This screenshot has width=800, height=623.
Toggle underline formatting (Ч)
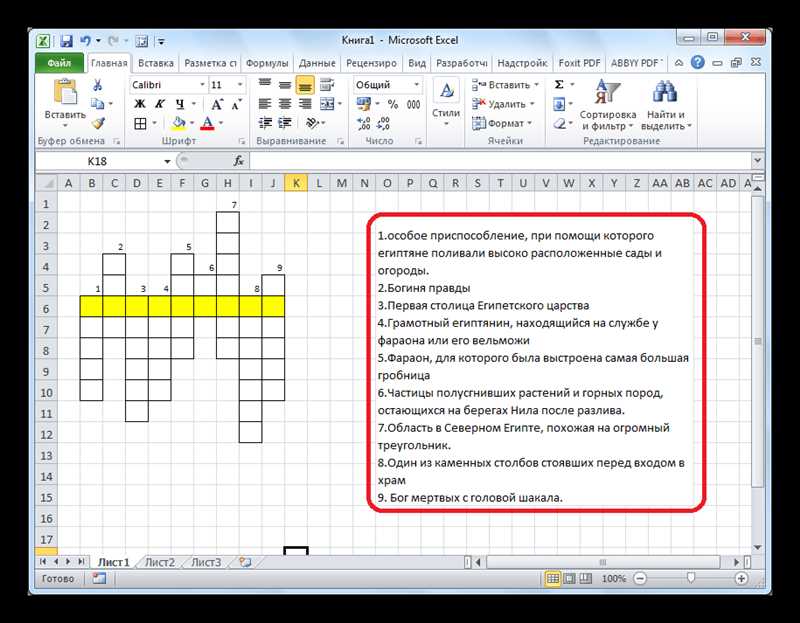180,104
